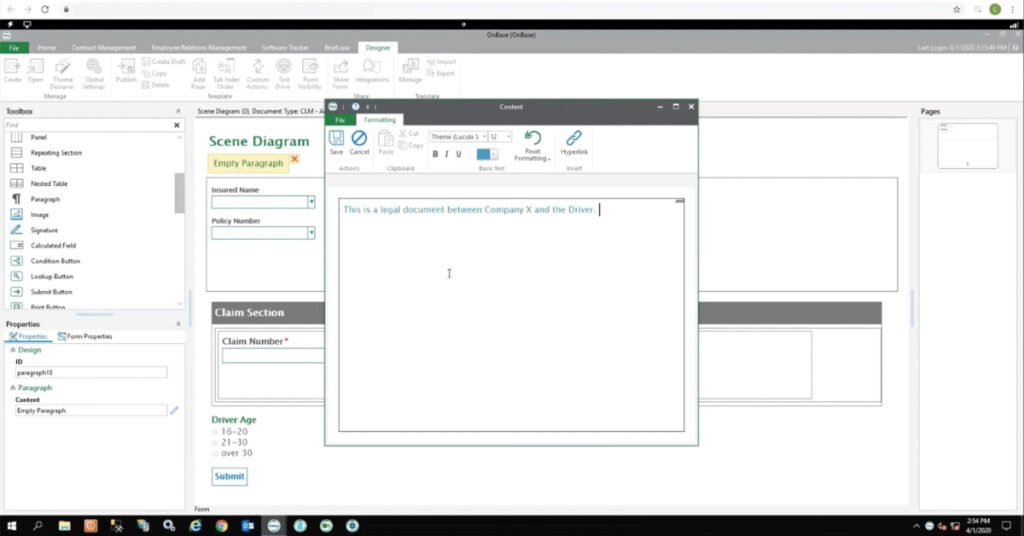Image resolution: width=1024 pixels, height=536 pixels.
Task: Delete paragraph with the red X icon
Action: click(x=294, y=160)
